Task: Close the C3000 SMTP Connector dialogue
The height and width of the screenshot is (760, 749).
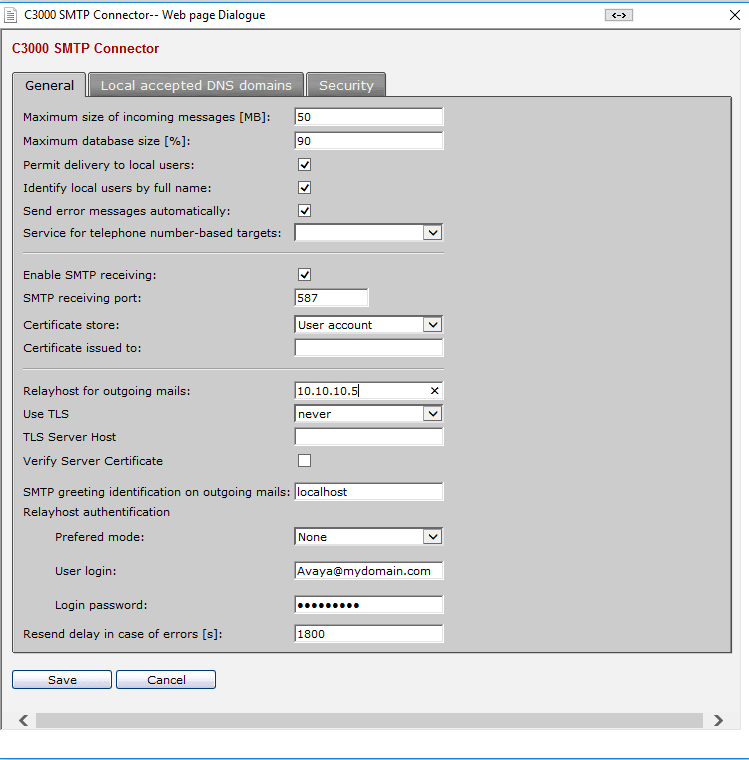Action: click(734, 15)
